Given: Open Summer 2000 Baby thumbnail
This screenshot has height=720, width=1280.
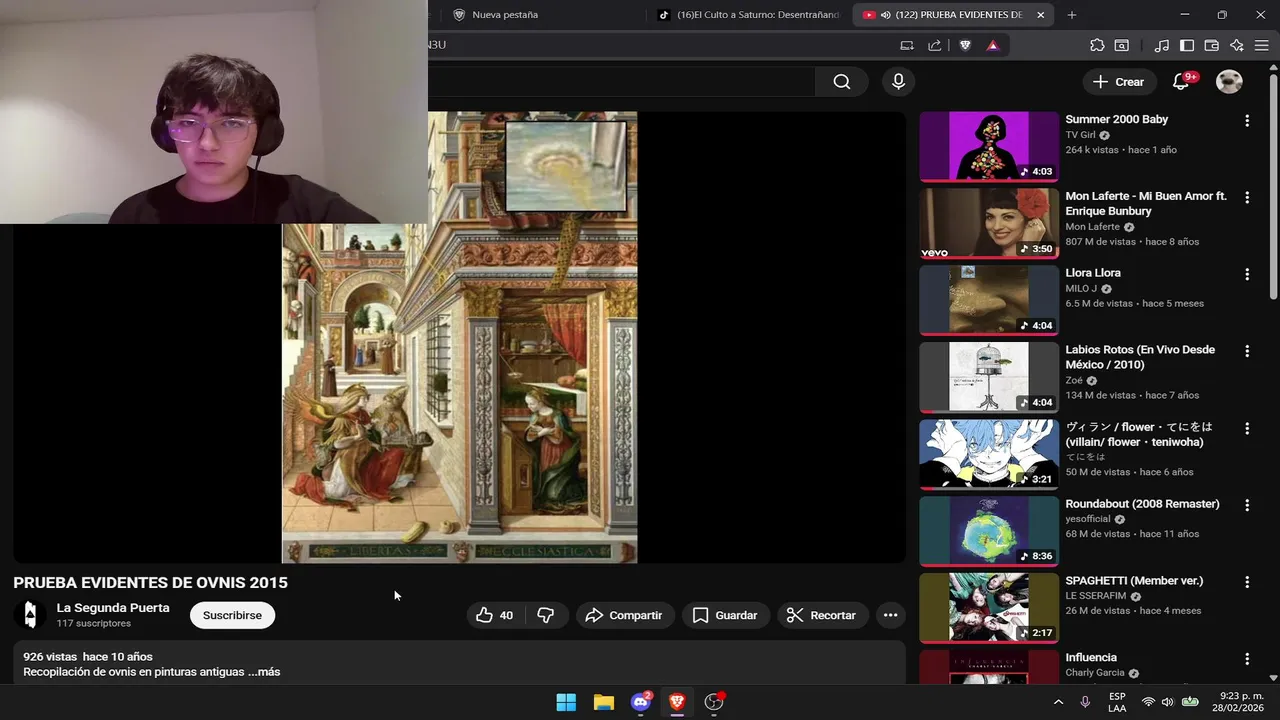Looking at the screenshot, I should [989, 146].
